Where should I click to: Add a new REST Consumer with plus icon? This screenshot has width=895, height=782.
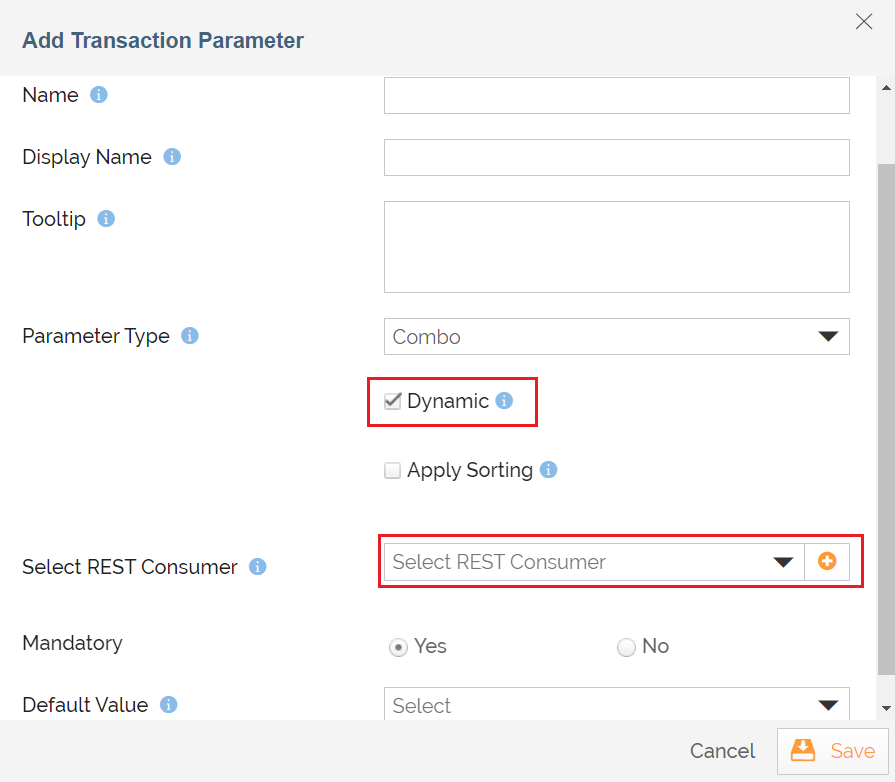[x=827, y=562]
